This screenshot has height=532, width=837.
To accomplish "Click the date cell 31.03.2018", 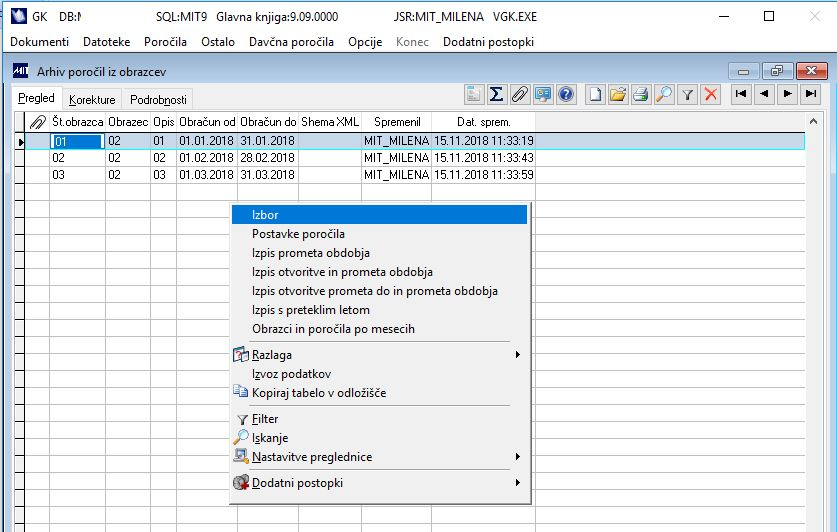I will [x=267, y=175].
